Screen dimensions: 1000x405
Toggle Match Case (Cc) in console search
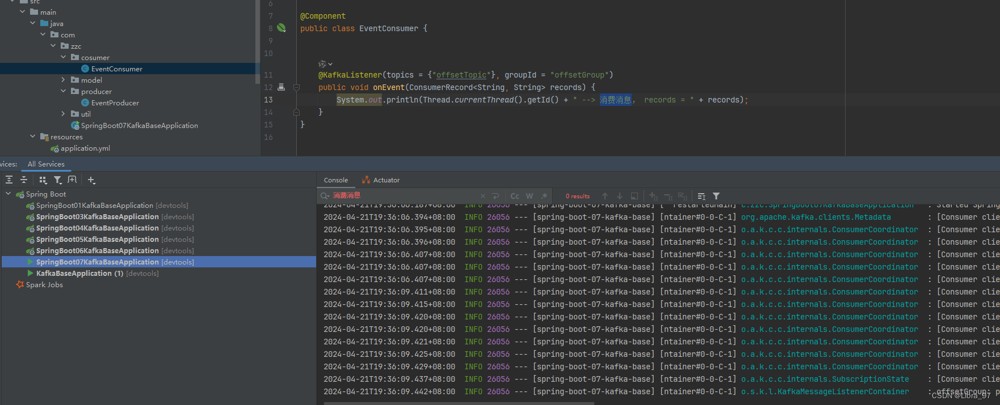coord(514,196)
